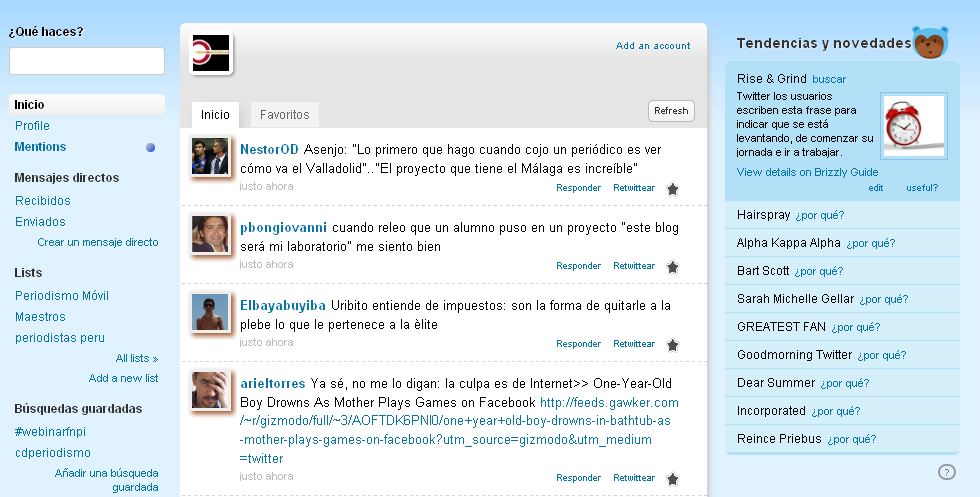Expand 'por qué' explanation for Bart Scott
Screen dimensions: 980x497
[x=818, y=271]
